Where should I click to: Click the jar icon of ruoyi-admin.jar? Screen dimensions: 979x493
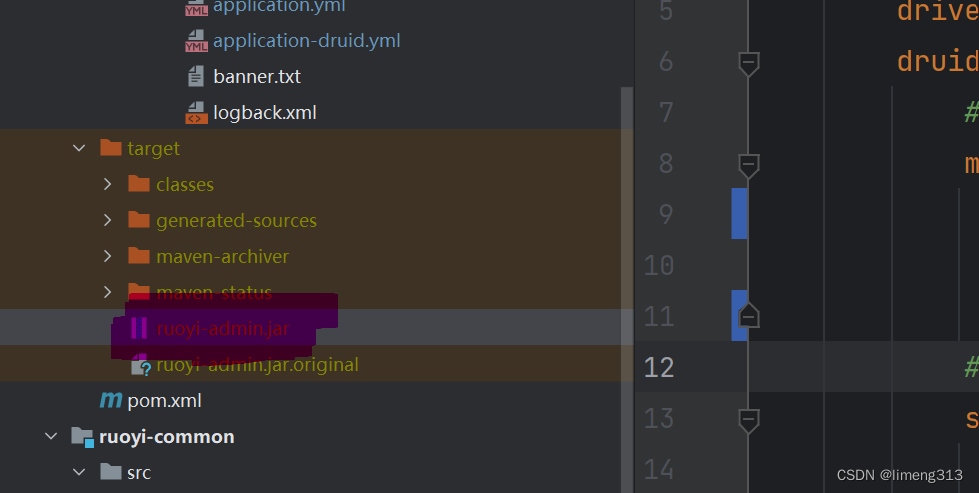pyautogui.click(x=139, y=328)
